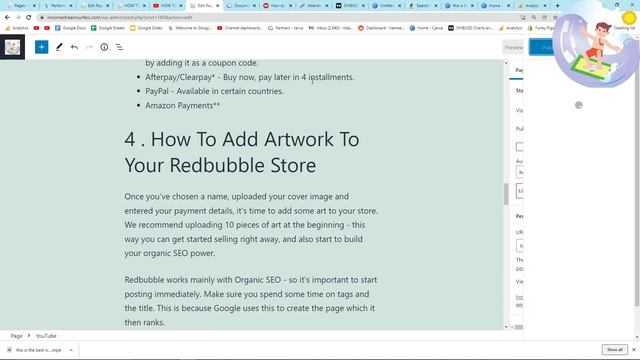This screenshot has width=640, height=360.
Task: Open the block inserter plus button
Action: point(41,47)
